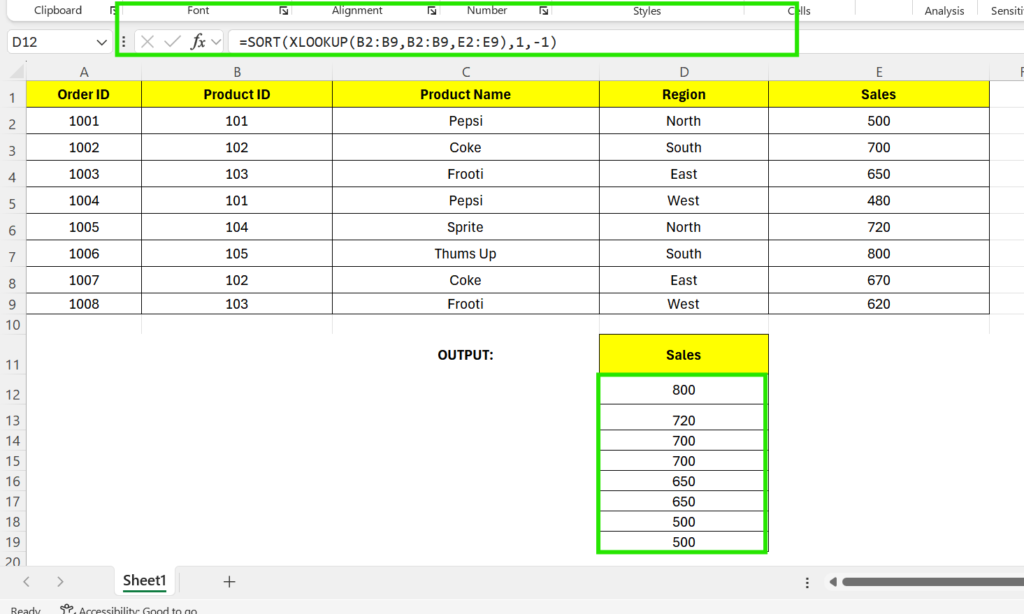
Task: Click Sales value 670 cell
Action: tap(879, 280)
